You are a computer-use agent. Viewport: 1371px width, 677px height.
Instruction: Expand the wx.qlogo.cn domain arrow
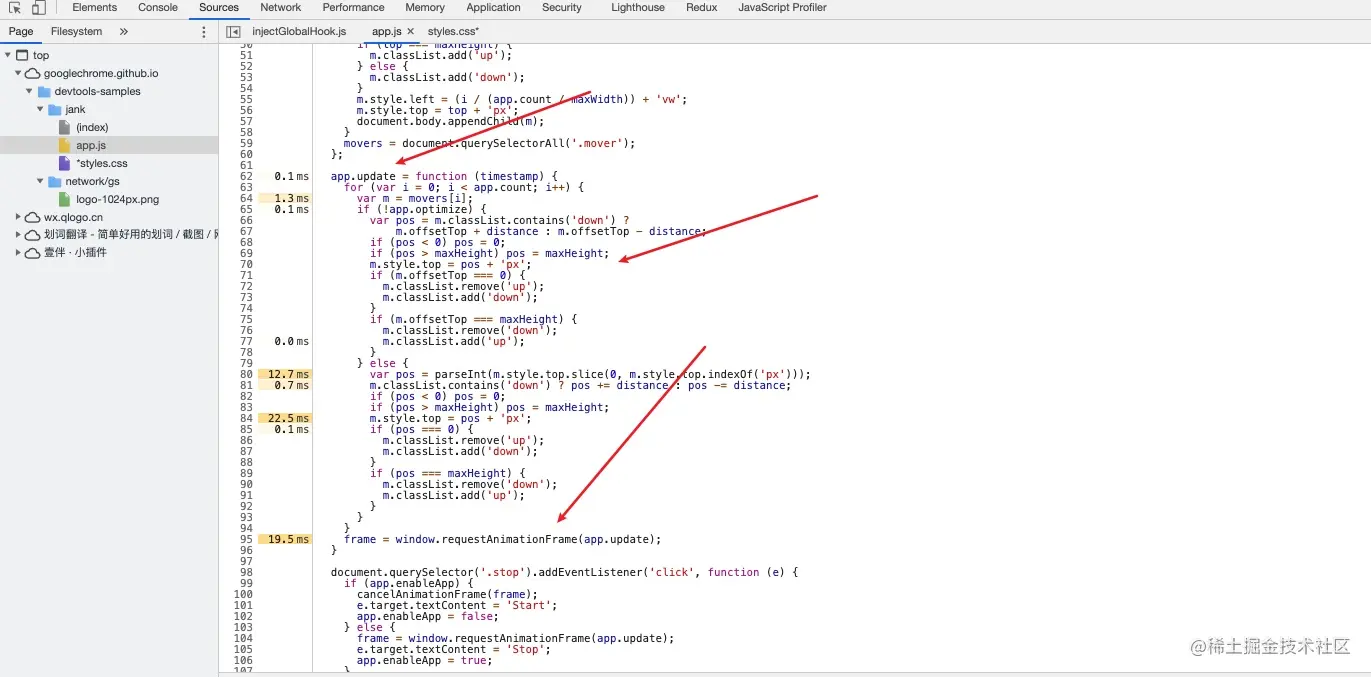(x=19, y=217)
